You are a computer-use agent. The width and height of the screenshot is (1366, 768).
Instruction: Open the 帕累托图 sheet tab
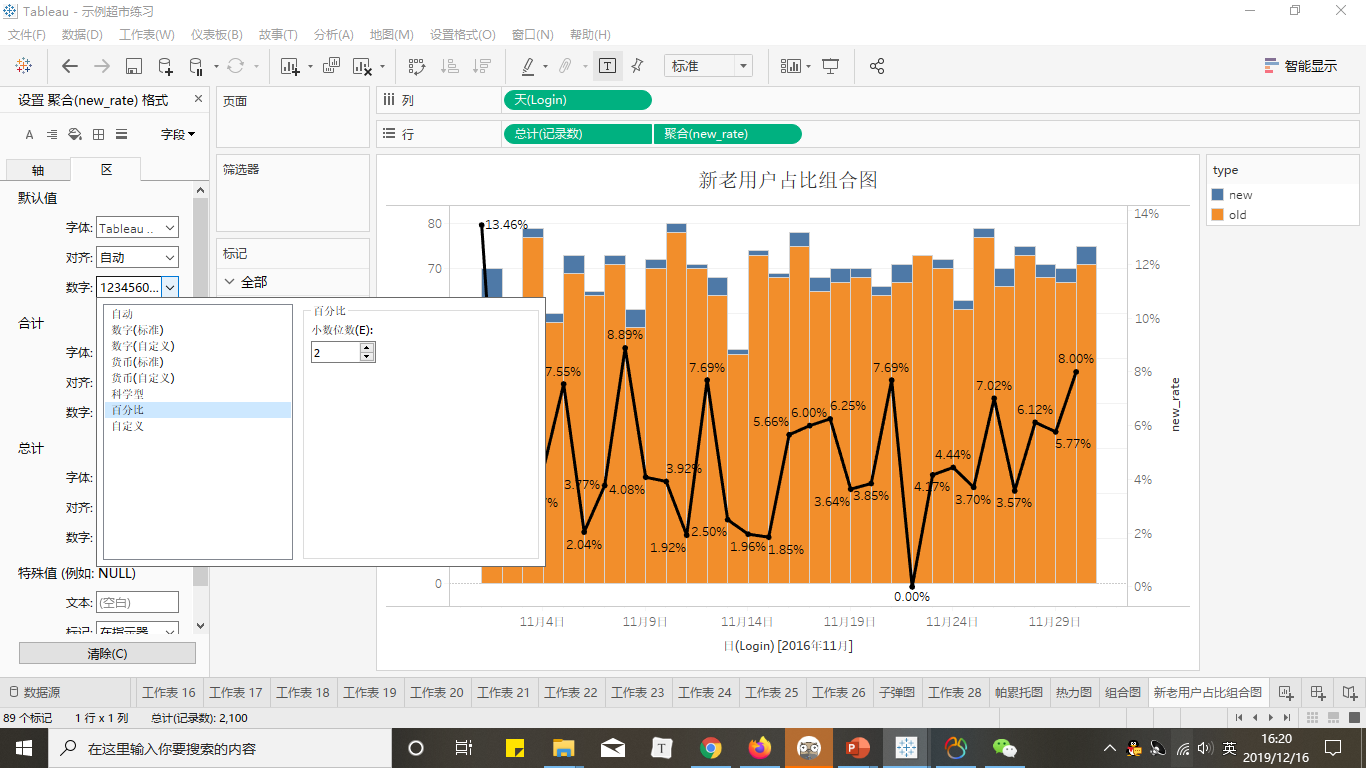tap(1019, 692)
